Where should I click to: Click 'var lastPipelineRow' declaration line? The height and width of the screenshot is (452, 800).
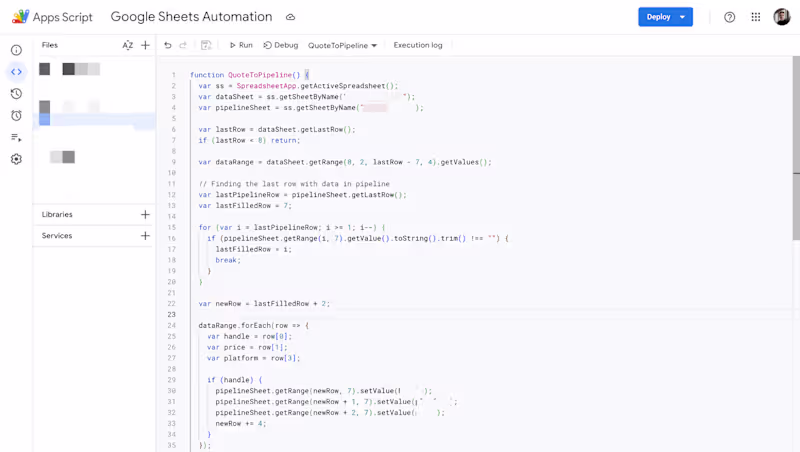pyautogui.click(x=303, y=195)
